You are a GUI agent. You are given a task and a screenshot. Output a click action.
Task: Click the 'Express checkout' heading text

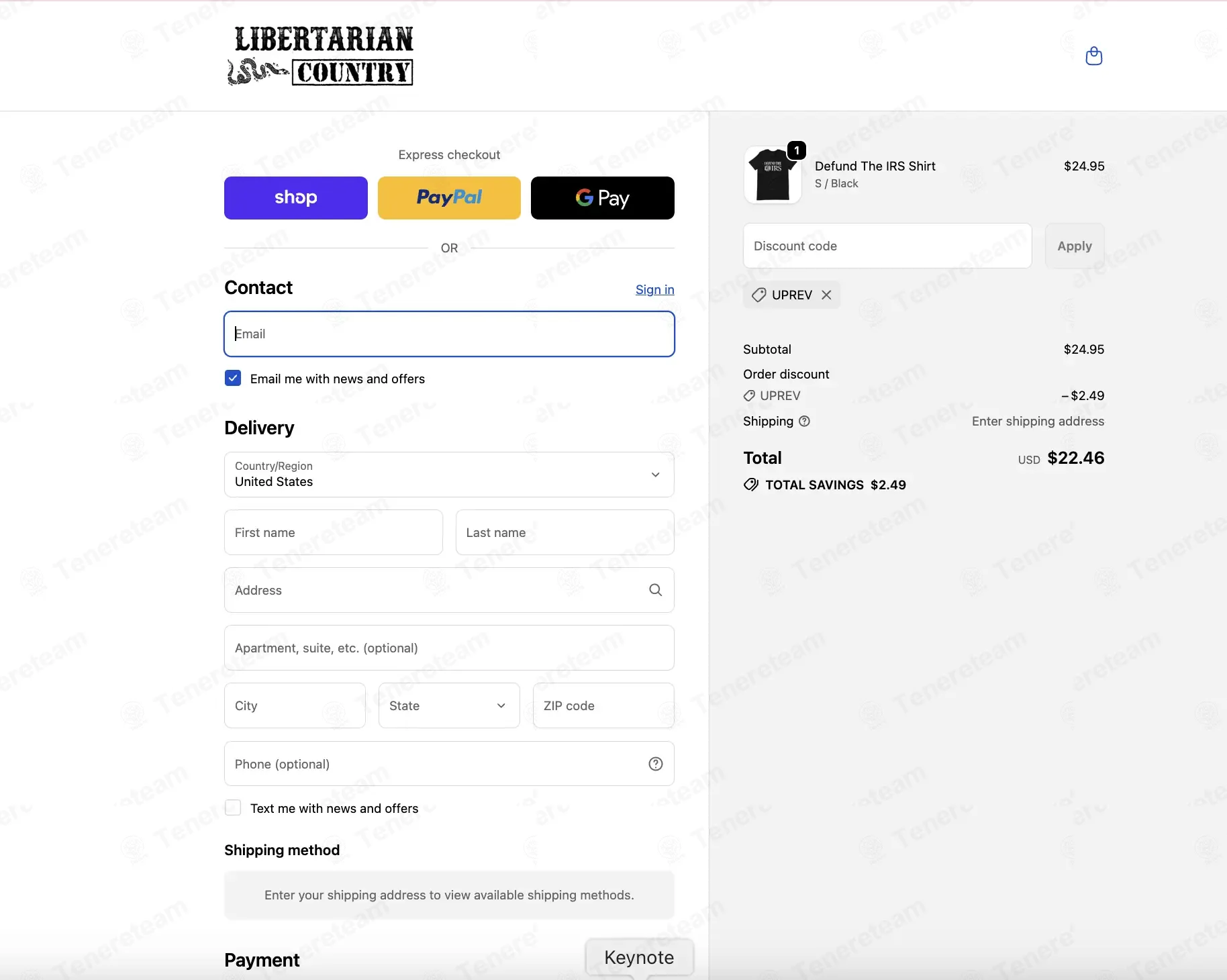[449, 154]
